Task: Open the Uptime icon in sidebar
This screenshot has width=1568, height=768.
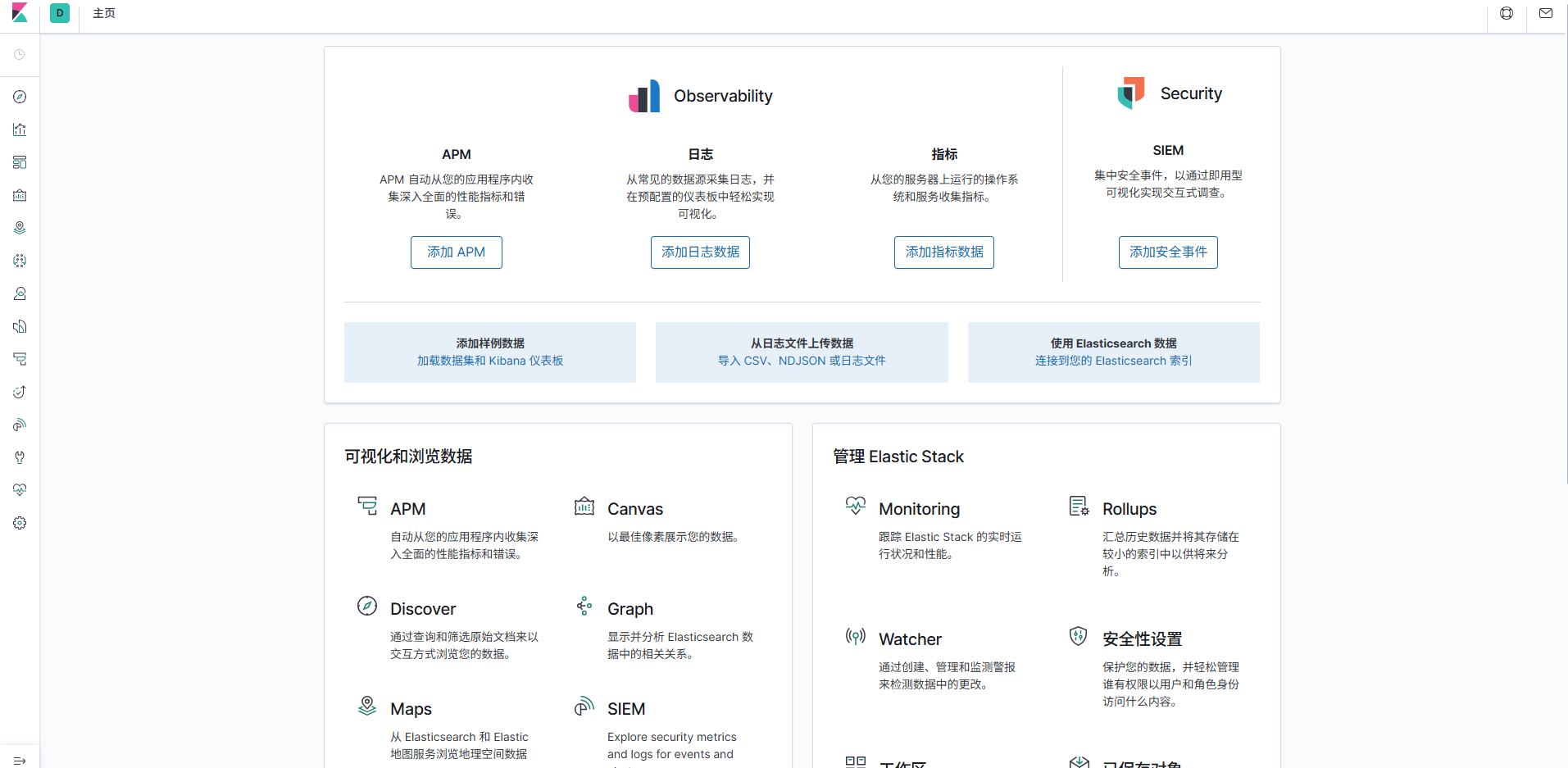Action: click(x=20, y=392)
